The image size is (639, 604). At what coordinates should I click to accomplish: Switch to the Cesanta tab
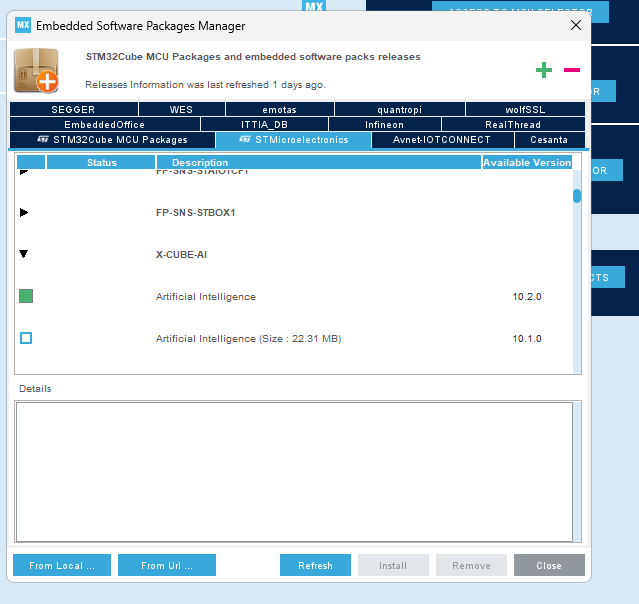[549, 140]
